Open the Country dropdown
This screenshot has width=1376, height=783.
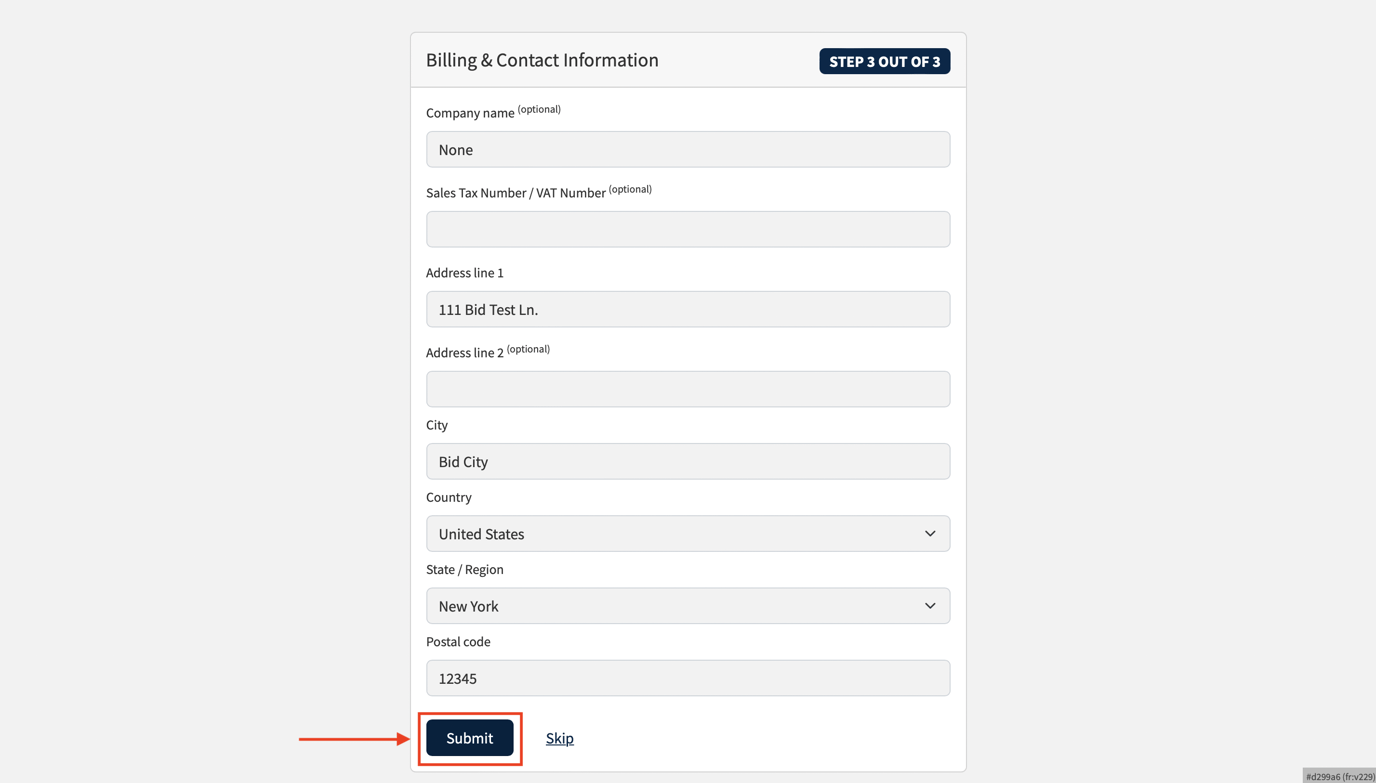[x=688, y=533]
